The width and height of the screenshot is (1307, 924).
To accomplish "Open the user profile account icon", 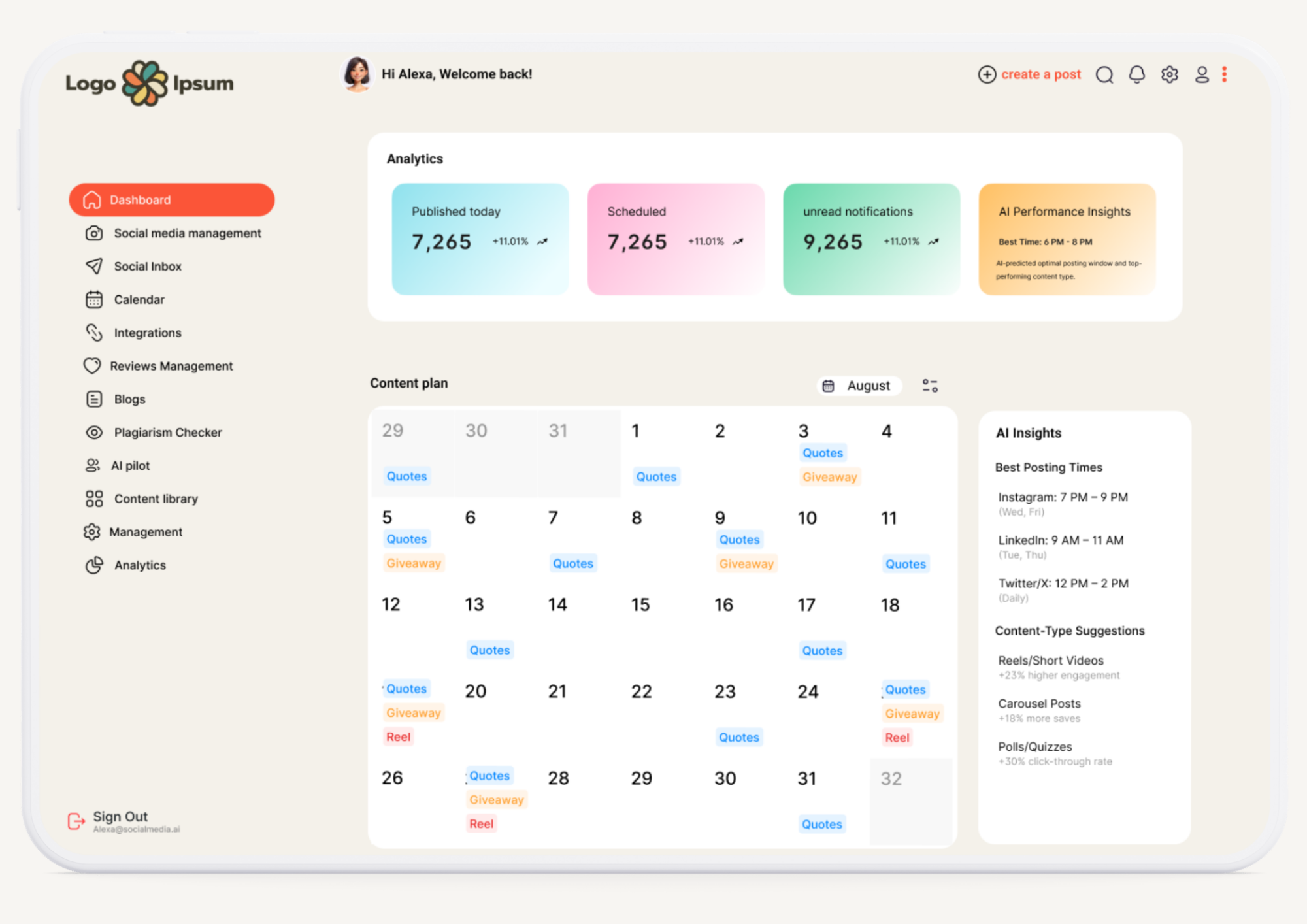I will (1202, 74).
